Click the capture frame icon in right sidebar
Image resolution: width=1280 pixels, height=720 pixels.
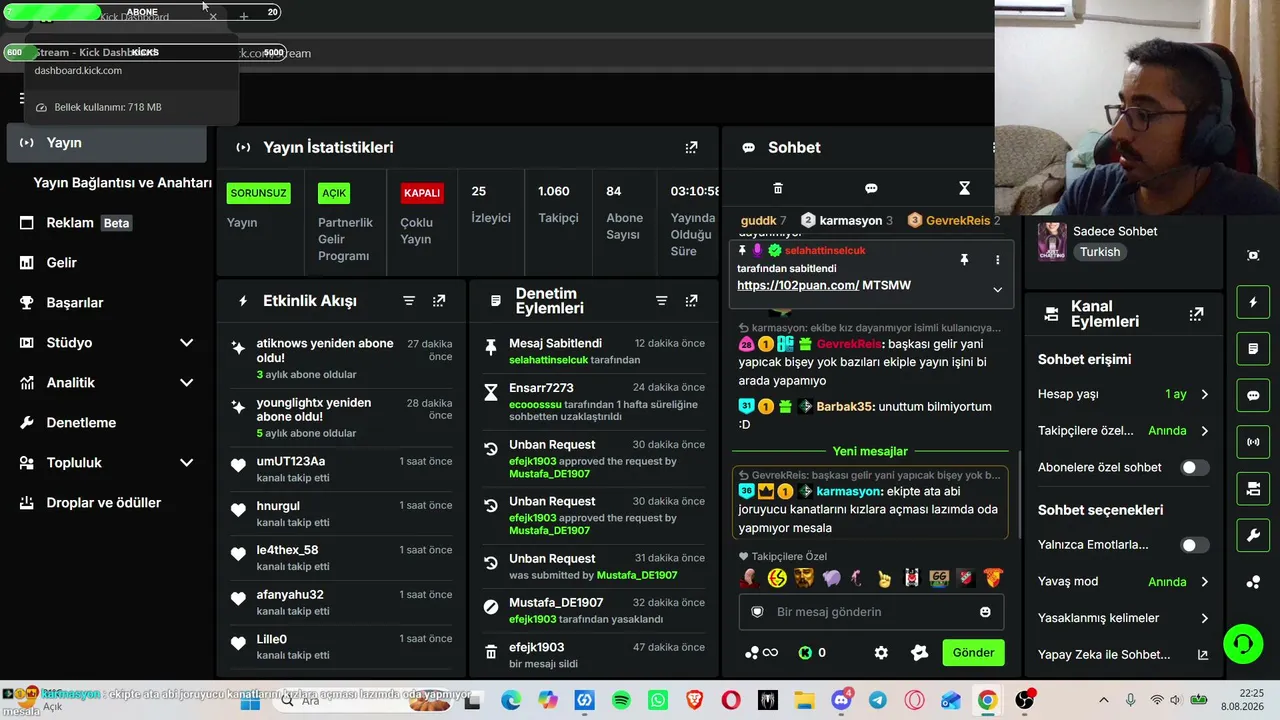pos(1253,255)
